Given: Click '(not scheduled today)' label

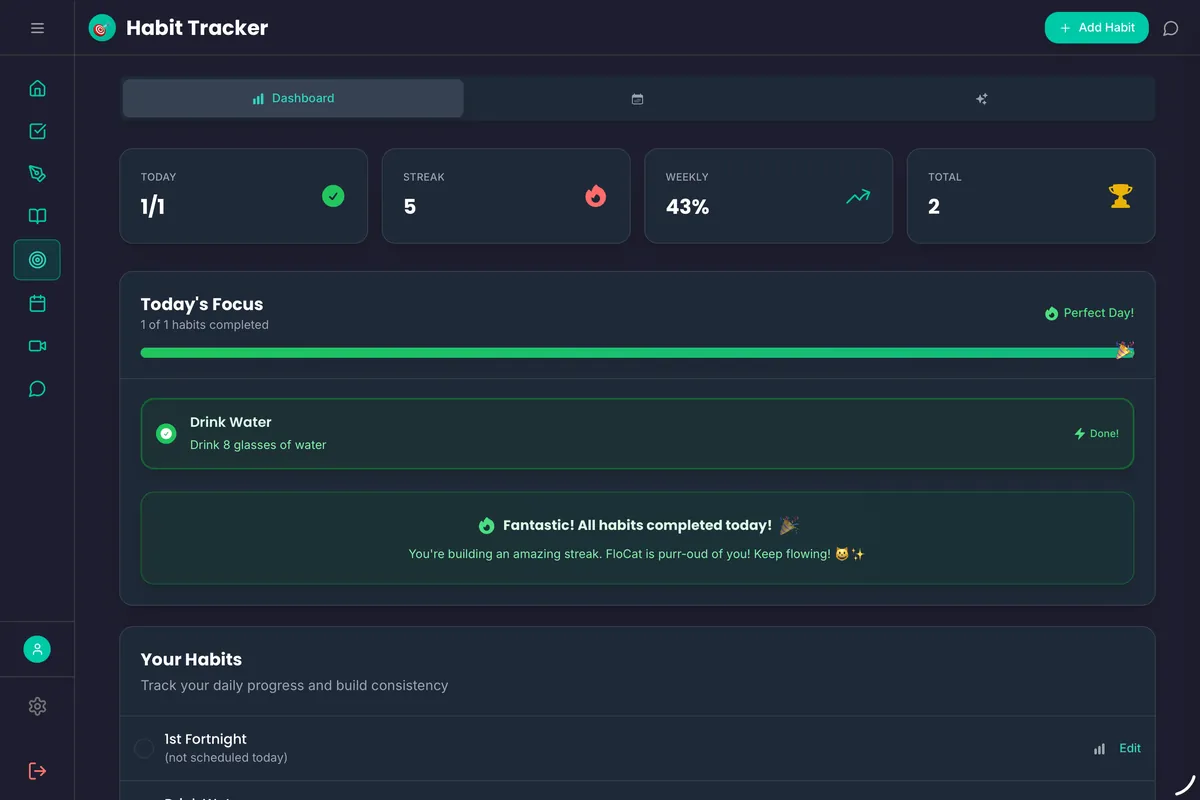Looking at the screenshot, I should click(226, 758).
